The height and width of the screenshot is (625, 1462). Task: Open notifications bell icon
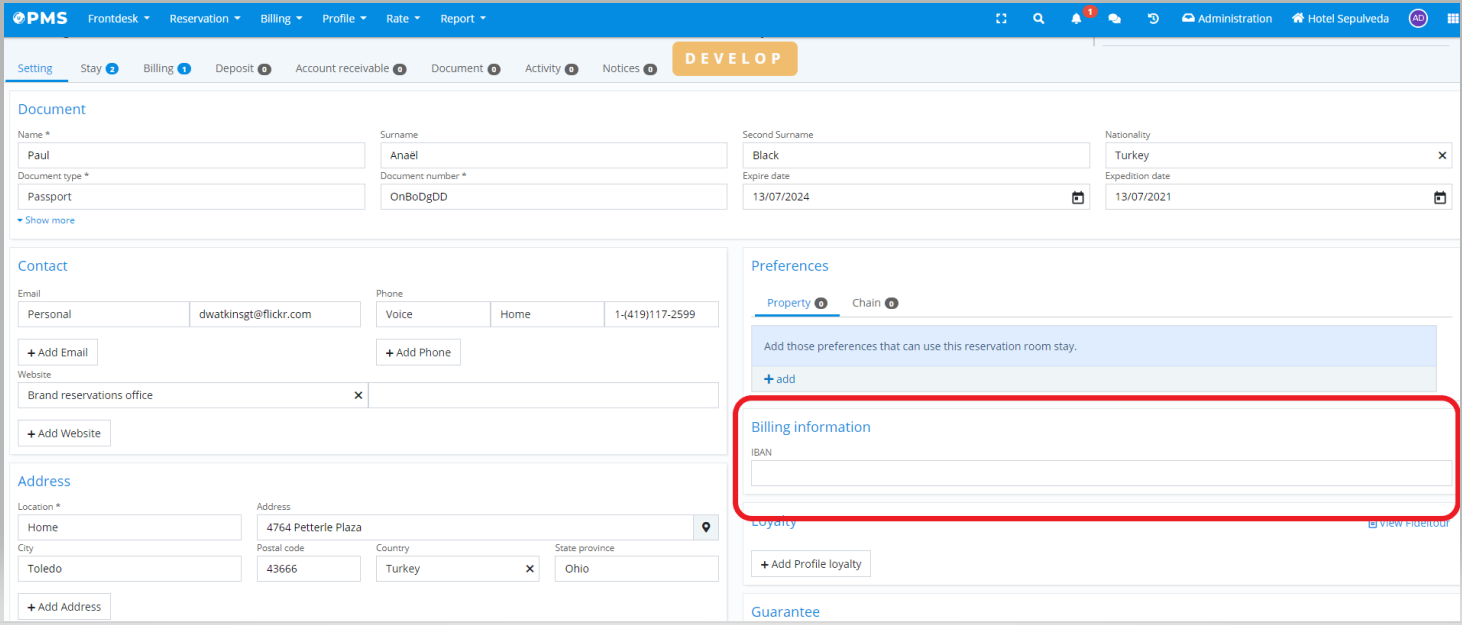[x=1077, y=18]
